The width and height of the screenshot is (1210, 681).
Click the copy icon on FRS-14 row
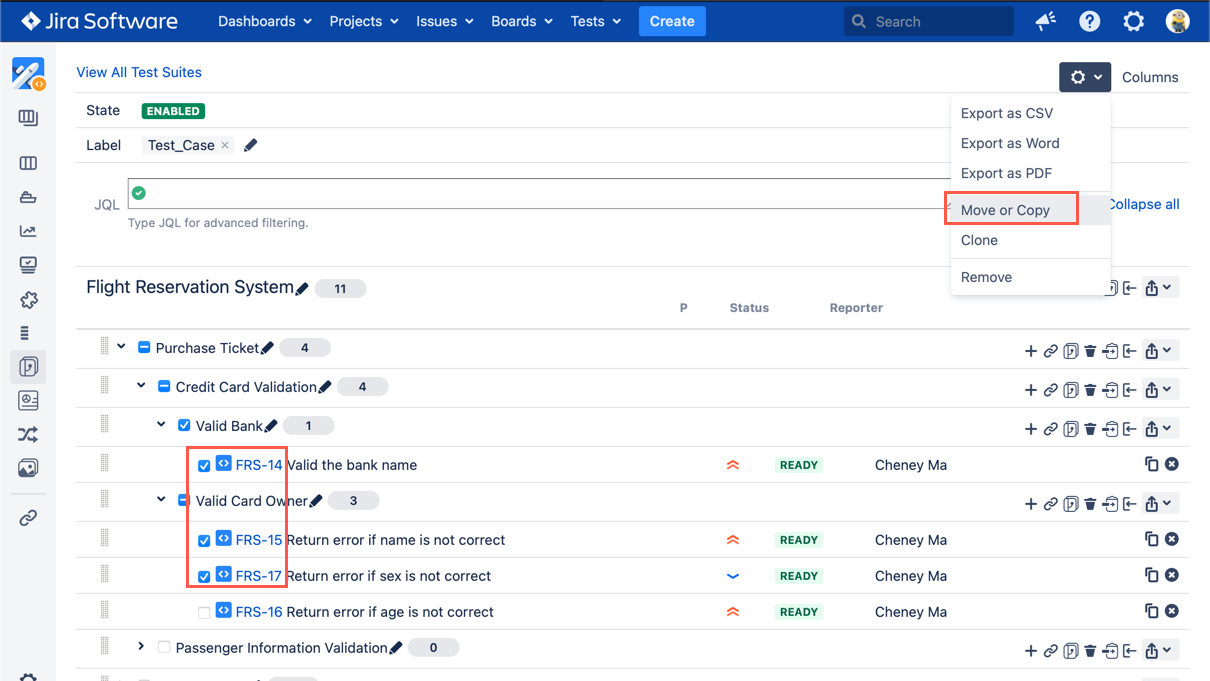pyautogui.click(x=1151, y=464)
